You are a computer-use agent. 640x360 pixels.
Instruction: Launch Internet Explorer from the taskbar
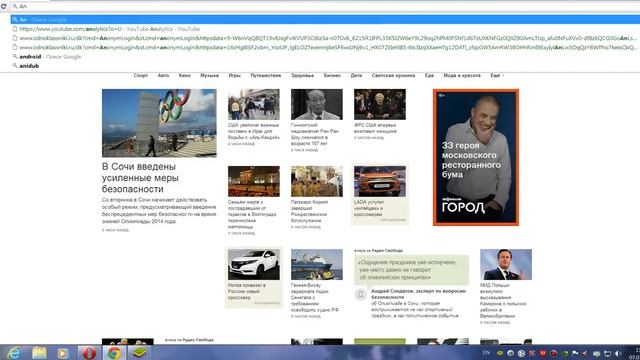[x=15, y=353]
